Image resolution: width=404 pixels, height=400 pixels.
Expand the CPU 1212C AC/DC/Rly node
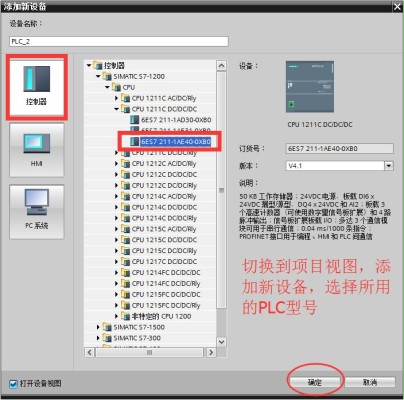pyautogui.click(x=116, y=164)
